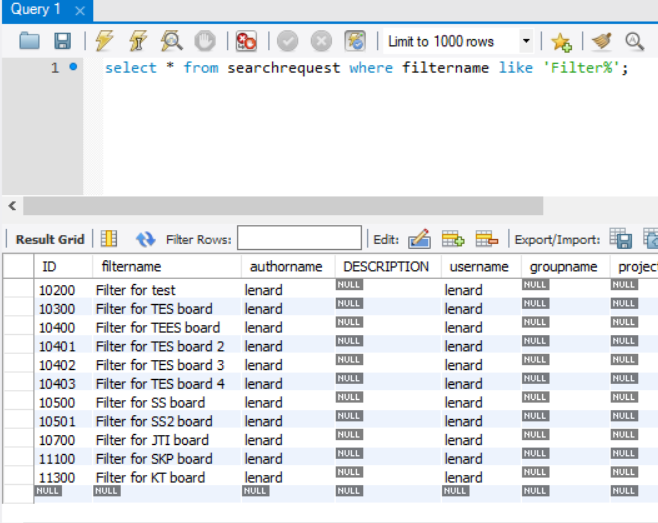Screen dimensions: 658x523
Task: Click the Stop execution hand icon
Action: coord(204,41)
